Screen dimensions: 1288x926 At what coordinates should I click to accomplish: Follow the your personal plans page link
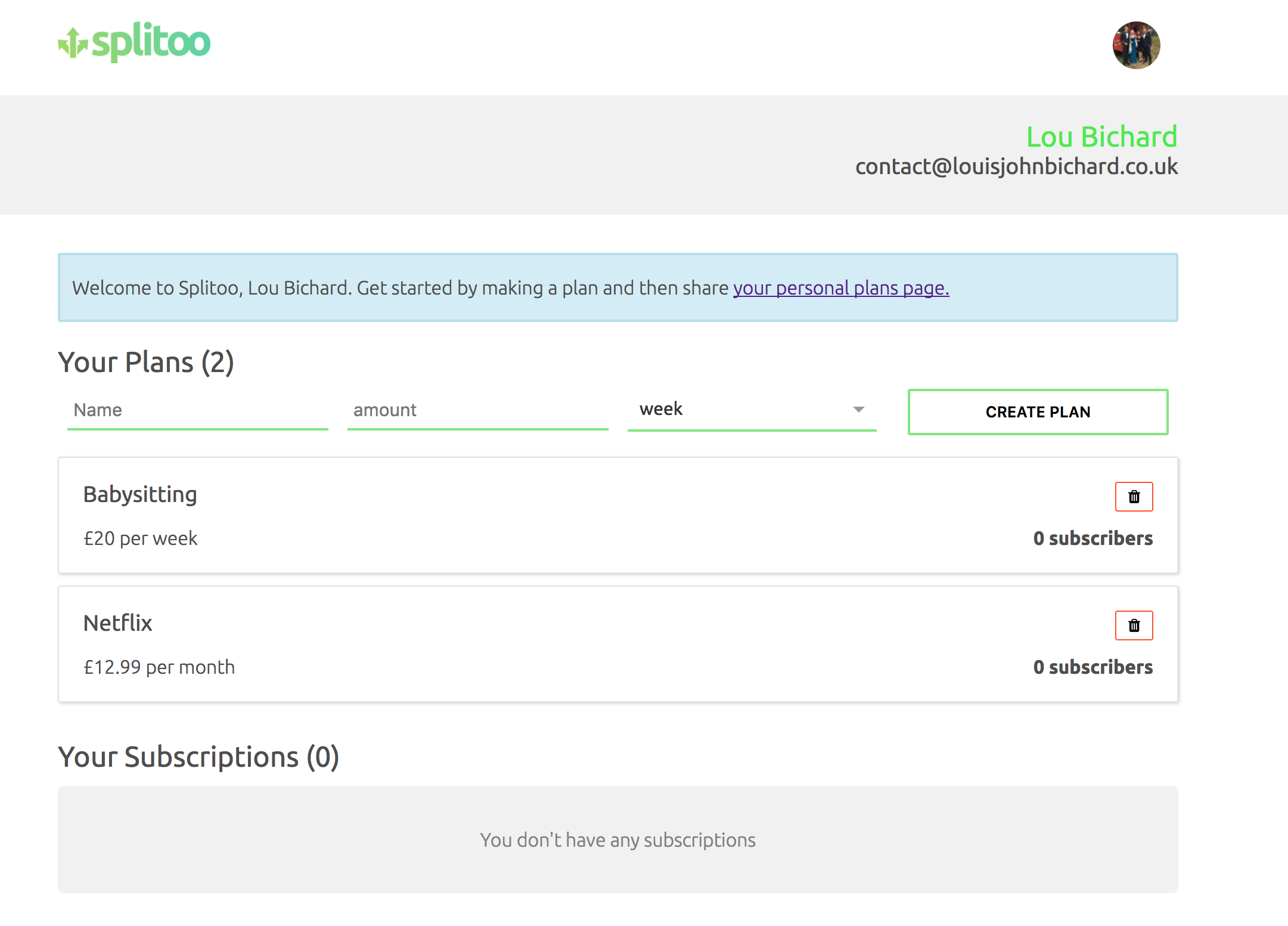(840, 288)
